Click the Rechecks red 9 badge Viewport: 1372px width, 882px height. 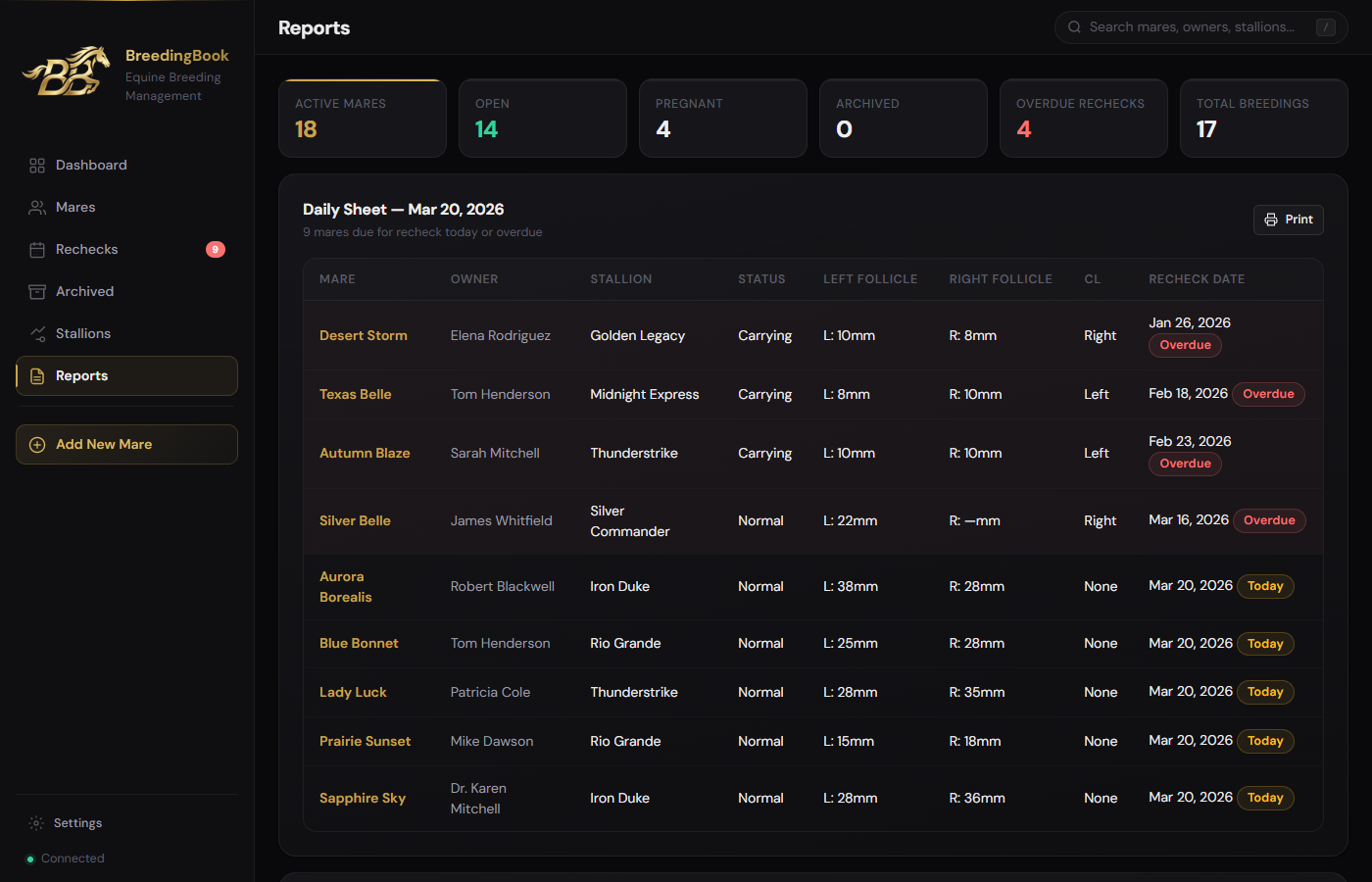click(x=216, y=250)
